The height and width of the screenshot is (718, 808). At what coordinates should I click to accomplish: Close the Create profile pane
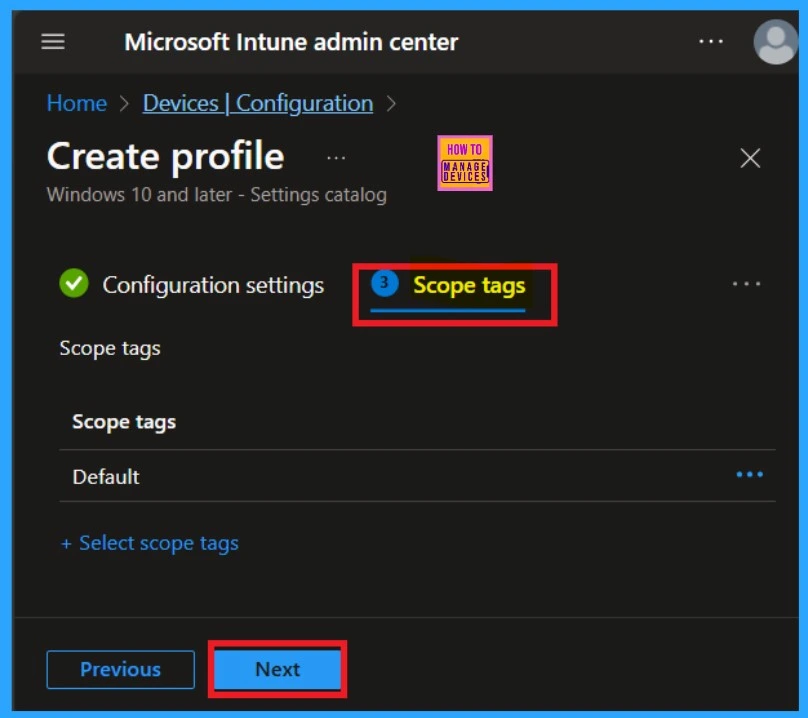(750, 158)
